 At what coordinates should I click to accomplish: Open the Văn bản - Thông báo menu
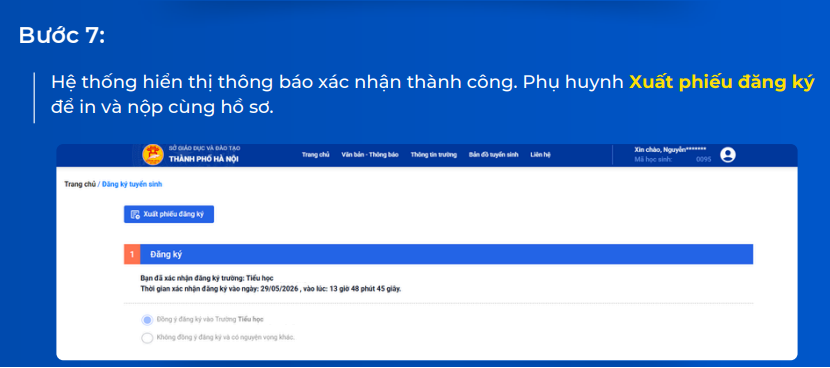click(370, 155)
